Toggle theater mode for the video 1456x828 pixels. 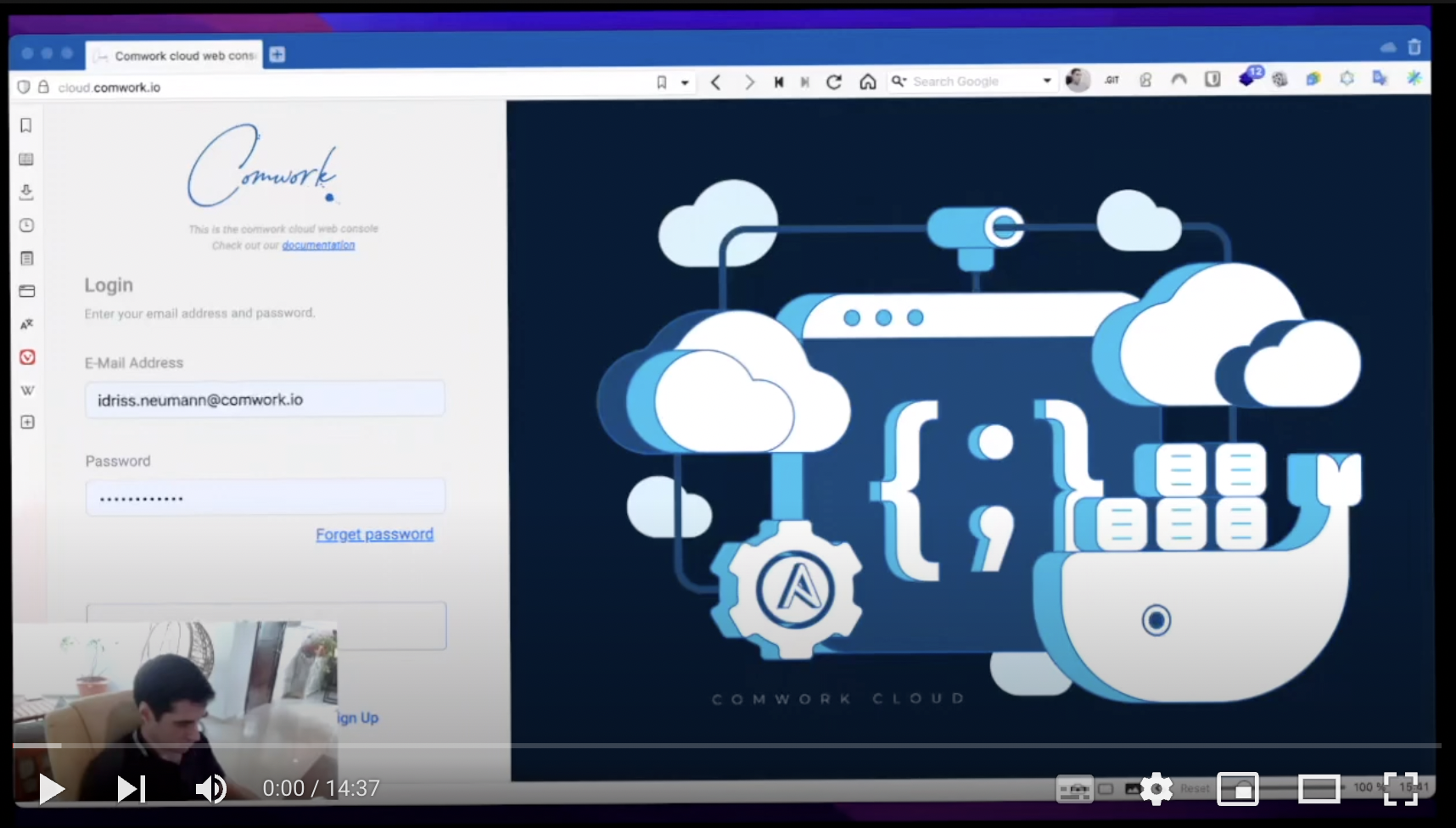pos(1319,789)
